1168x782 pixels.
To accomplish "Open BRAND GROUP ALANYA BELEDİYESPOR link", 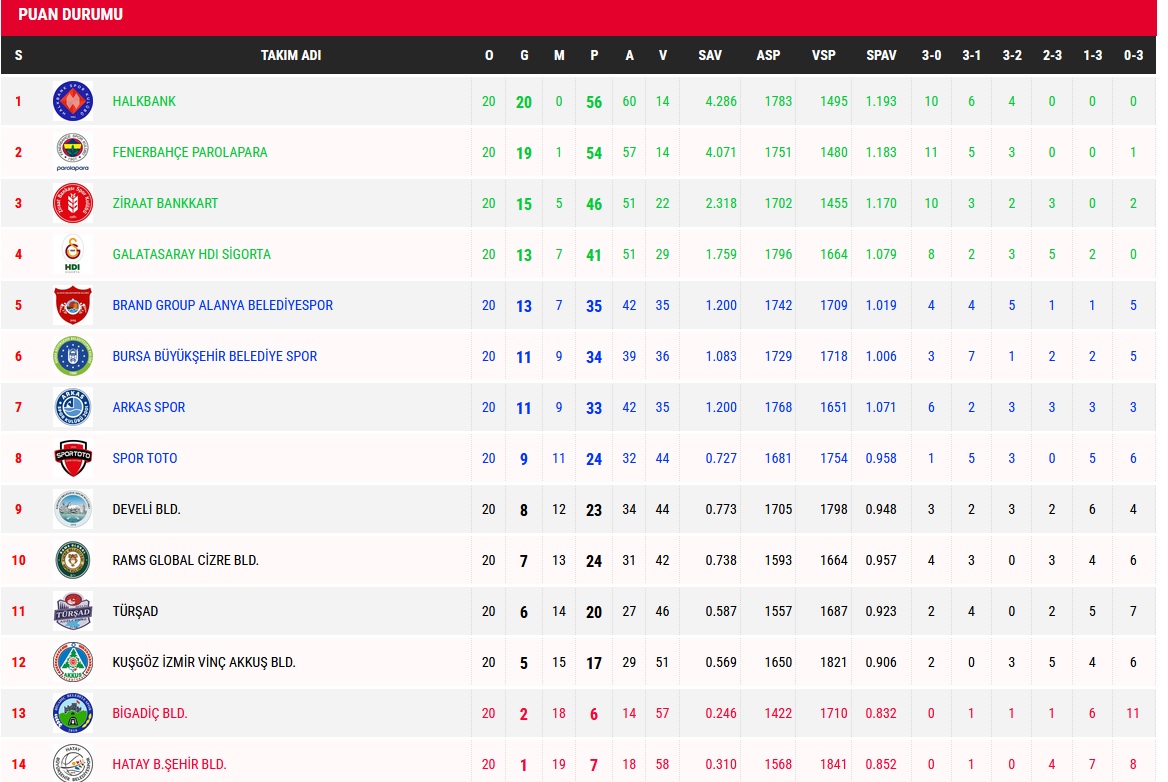I will pos(223,305).
